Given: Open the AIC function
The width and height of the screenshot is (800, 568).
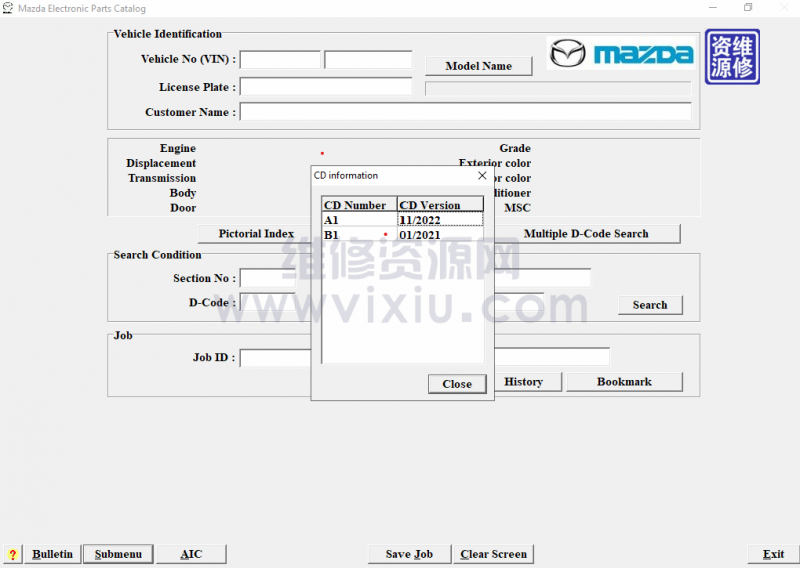Looking at the screenshot, I should click(191, 554).
